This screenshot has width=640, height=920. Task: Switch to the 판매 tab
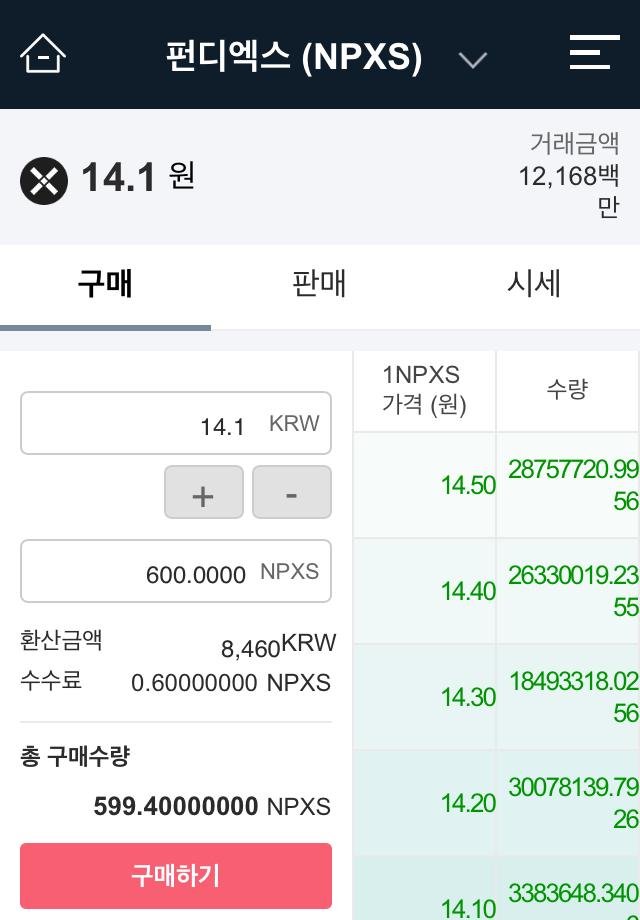tap(319, 284)
